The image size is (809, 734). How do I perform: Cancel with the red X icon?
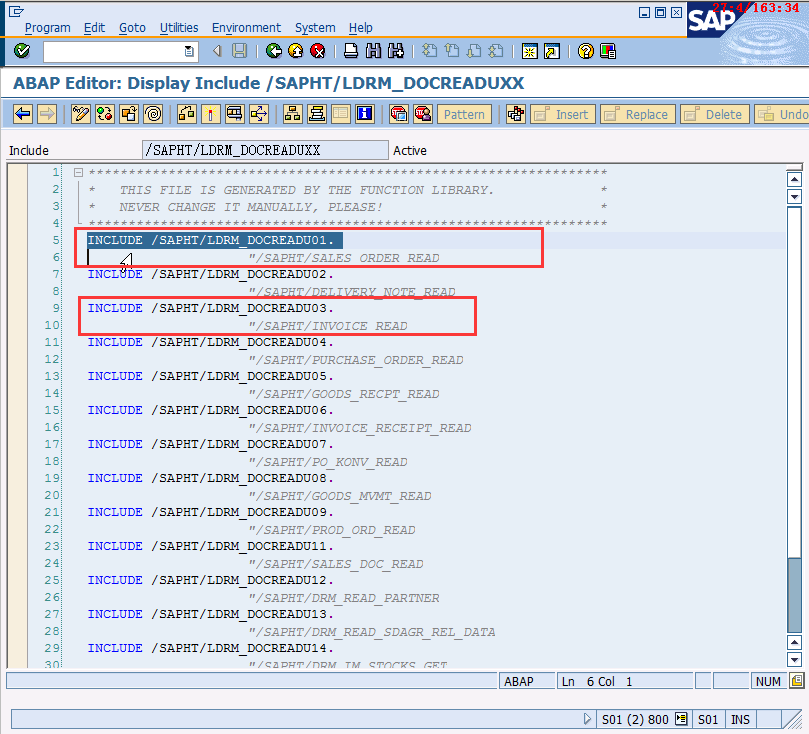(320, 51)
